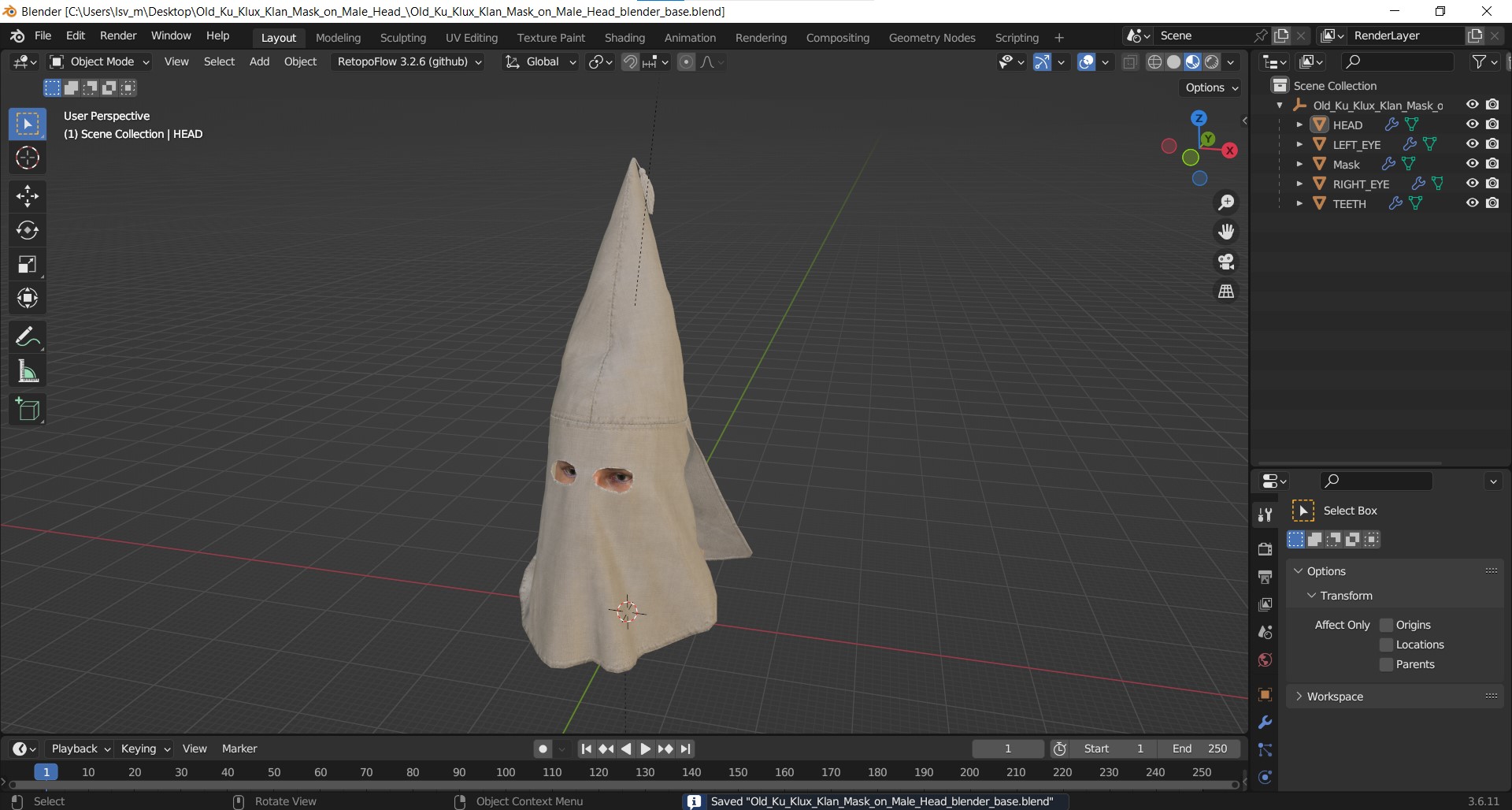Image resolution: width=1512 pixels, height=810 pixels.
Task: Click the zoom viewport magnifier icon
Action: [x=1226, y=202]
